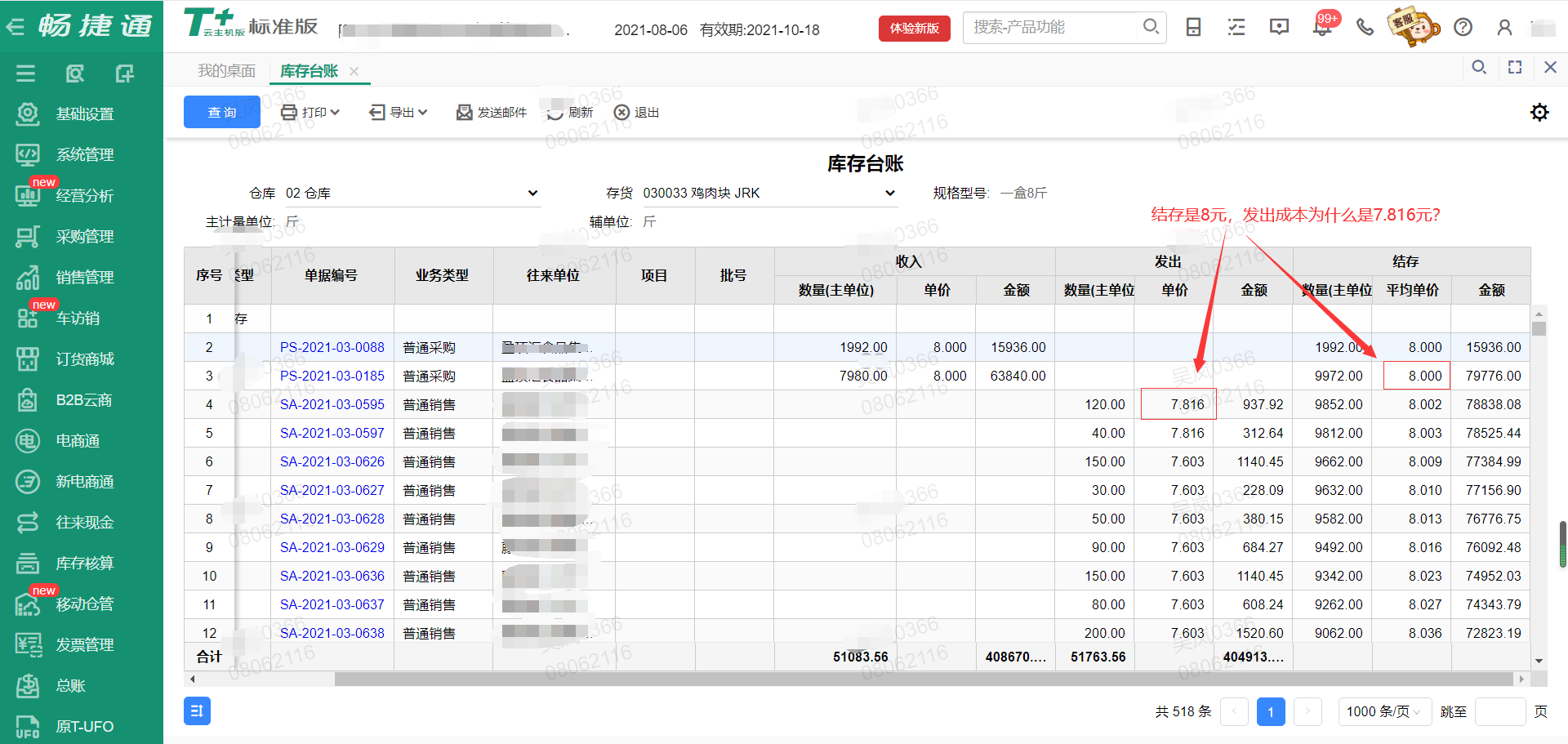This screenshot has height=744, width=1568.
Task: Open 订货商城 icon in sidebar
Action: tap(28, 359)
